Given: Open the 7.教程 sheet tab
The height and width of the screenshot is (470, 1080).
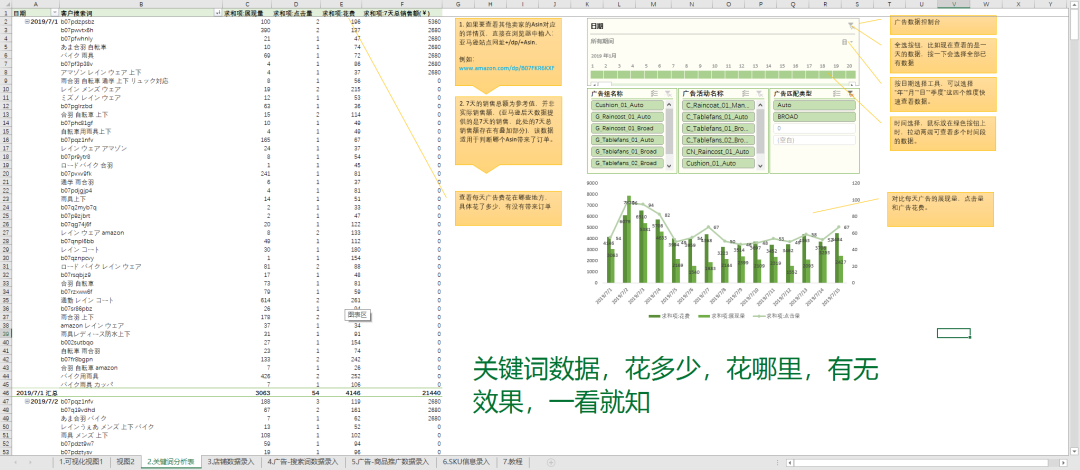Looking at the screenshot, I should tap(512, 462).
